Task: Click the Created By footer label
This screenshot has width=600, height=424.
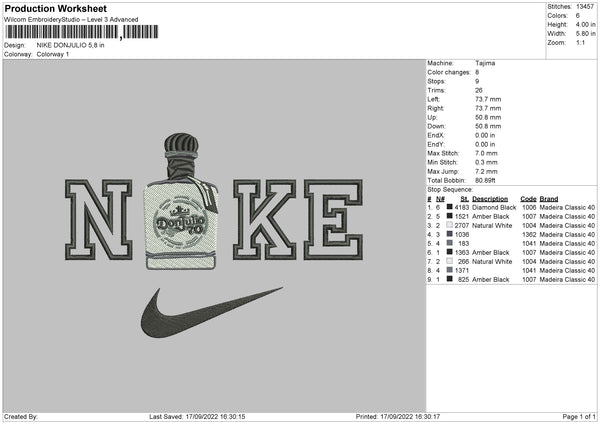Action: [21, 417]
